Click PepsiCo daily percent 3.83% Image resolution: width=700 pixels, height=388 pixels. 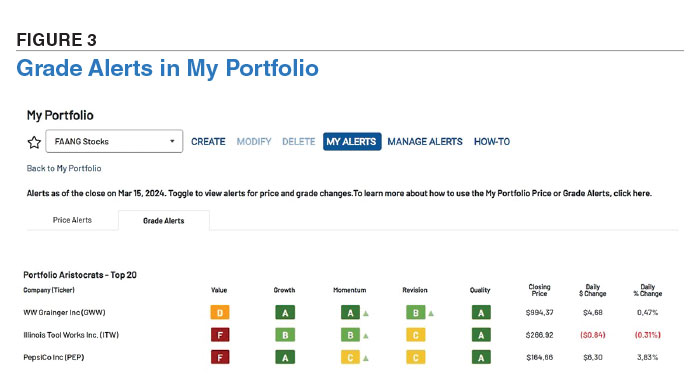pyautogui.click(x=647, y=357)
